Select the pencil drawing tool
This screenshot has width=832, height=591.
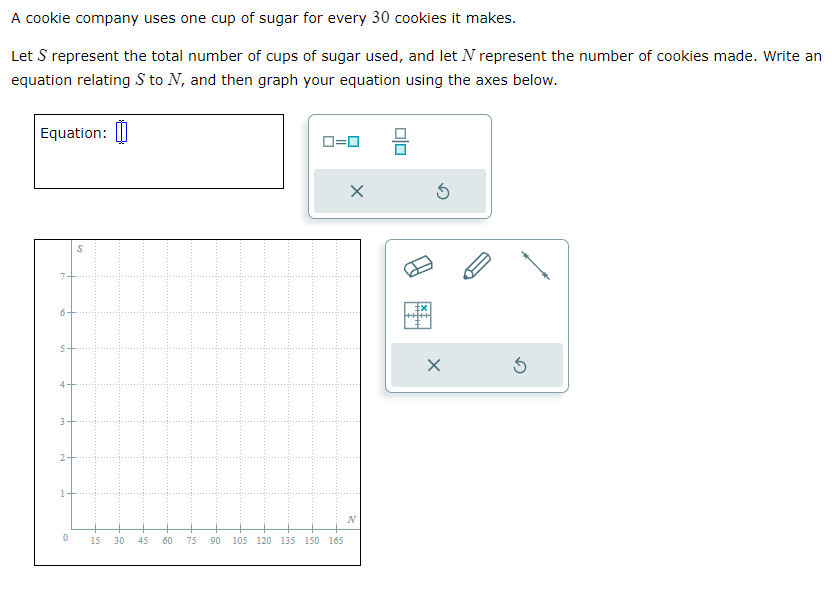tap(476, 265)
